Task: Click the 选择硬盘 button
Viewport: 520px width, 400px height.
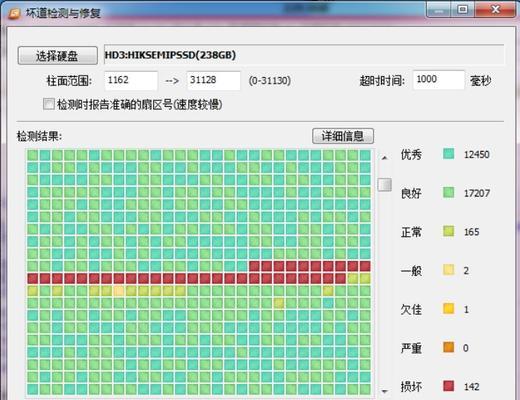Action: (x=58, y=55)
